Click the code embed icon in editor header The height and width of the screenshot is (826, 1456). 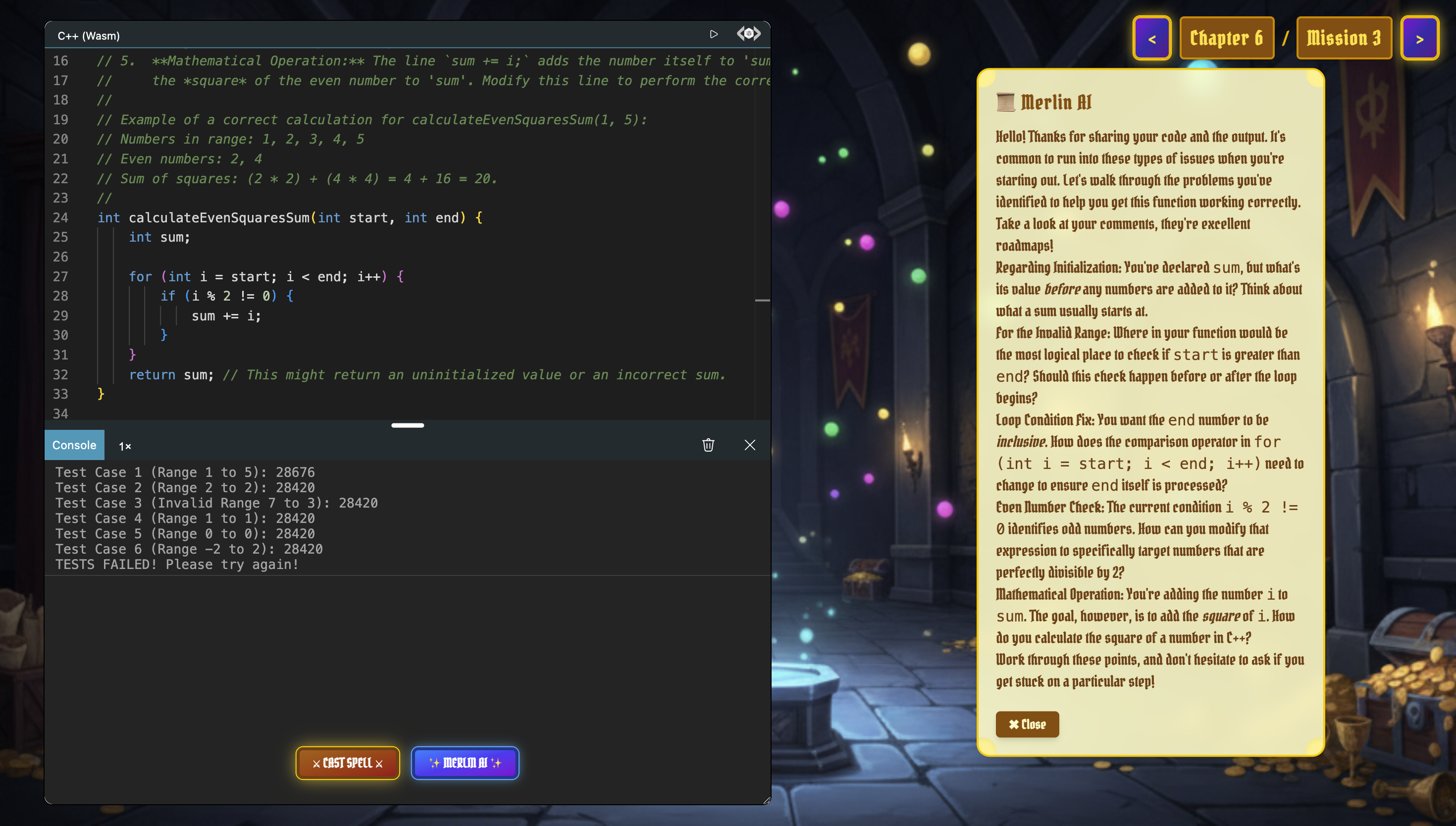click(x=748, y=34)
